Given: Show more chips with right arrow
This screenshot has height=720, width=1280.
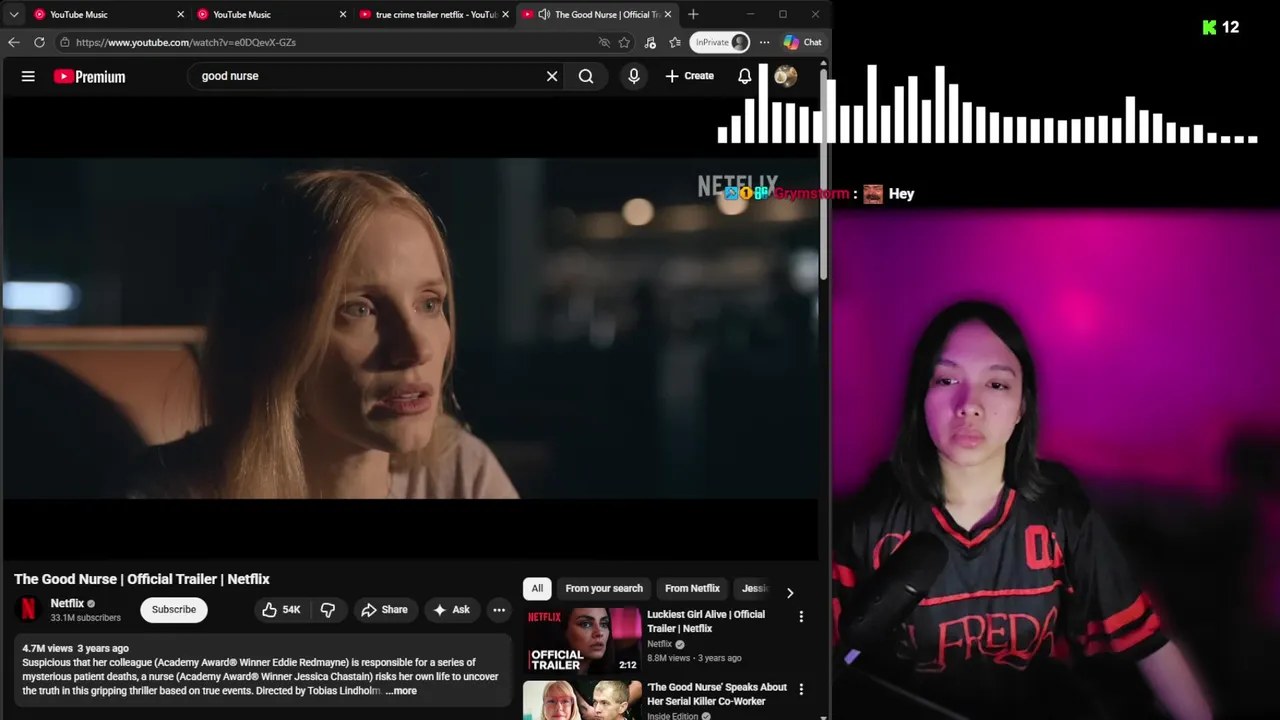Looking at the screenshot, I should pyautogui.click(x=790, y=592).
